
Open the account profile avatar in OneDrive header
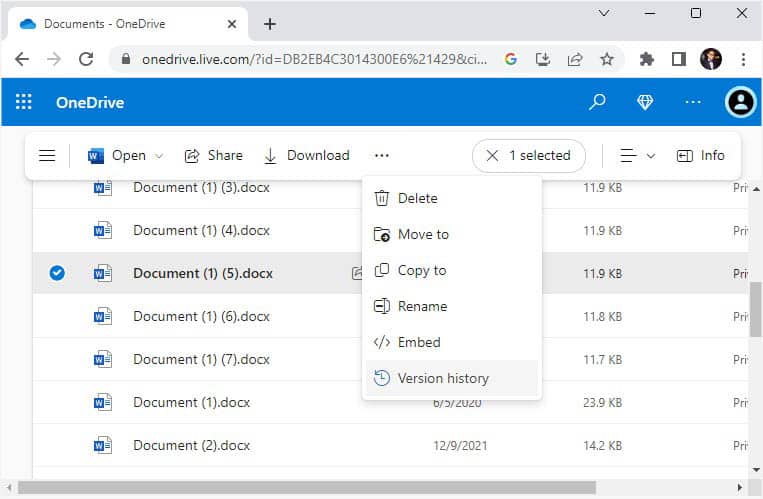[x=740, y=102]
